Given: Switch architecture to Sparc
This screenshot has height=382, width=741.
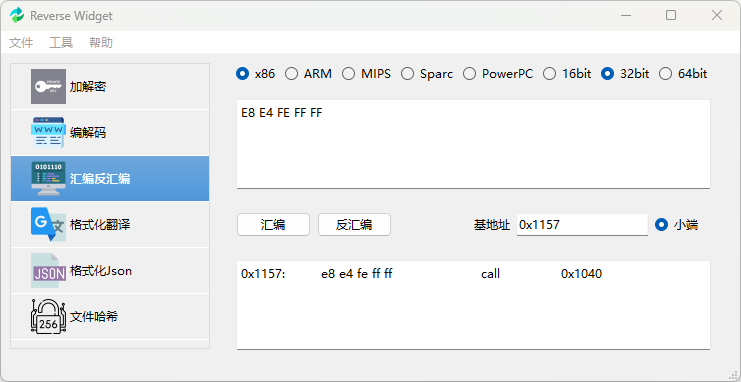Looking at the screenshot, I should point(427,74).
